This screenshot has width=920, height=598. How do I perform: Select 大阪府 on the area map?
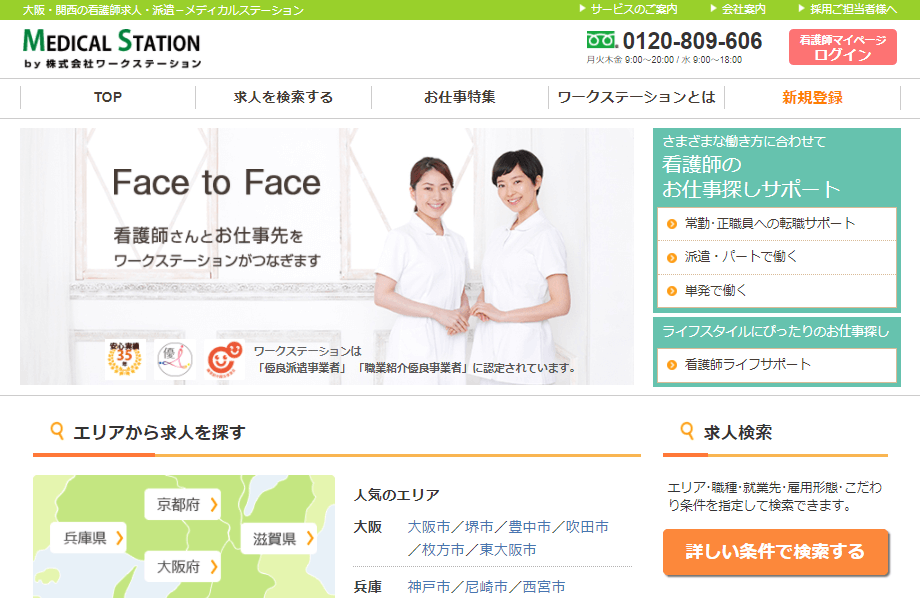coord(183,567)
